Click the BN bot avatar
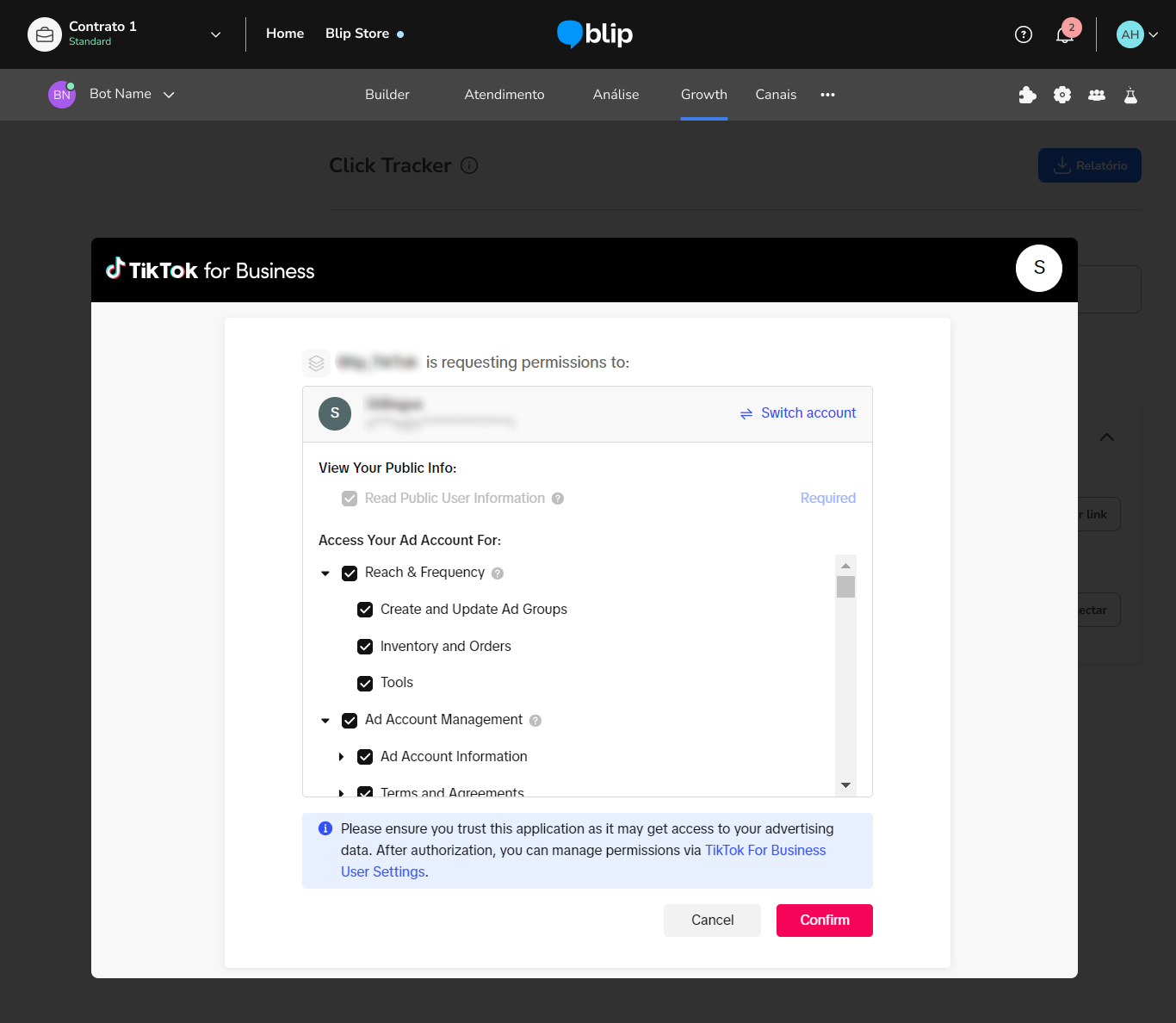The height and width of the screenshot is (1023, 1176). [62, 95]
